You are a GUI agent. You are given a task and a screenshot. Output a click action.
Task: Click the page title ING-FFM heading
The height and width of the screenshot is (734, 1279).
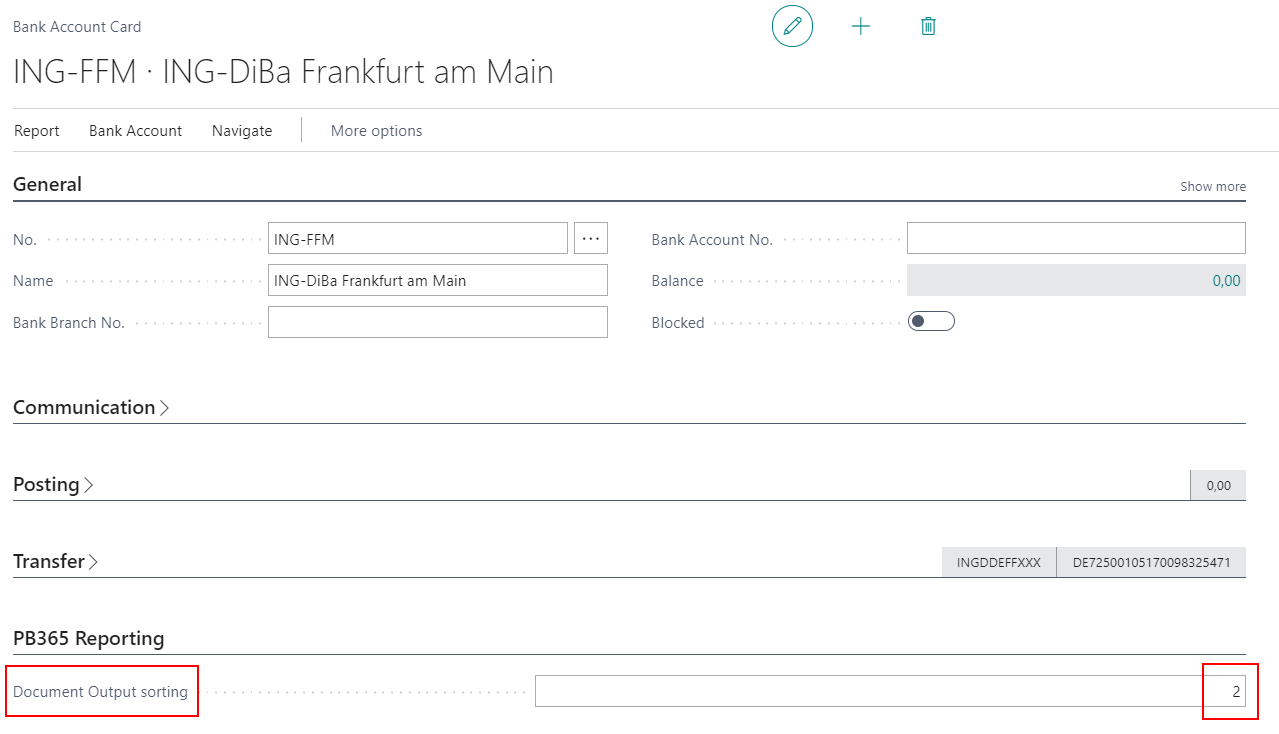[283, 72]
